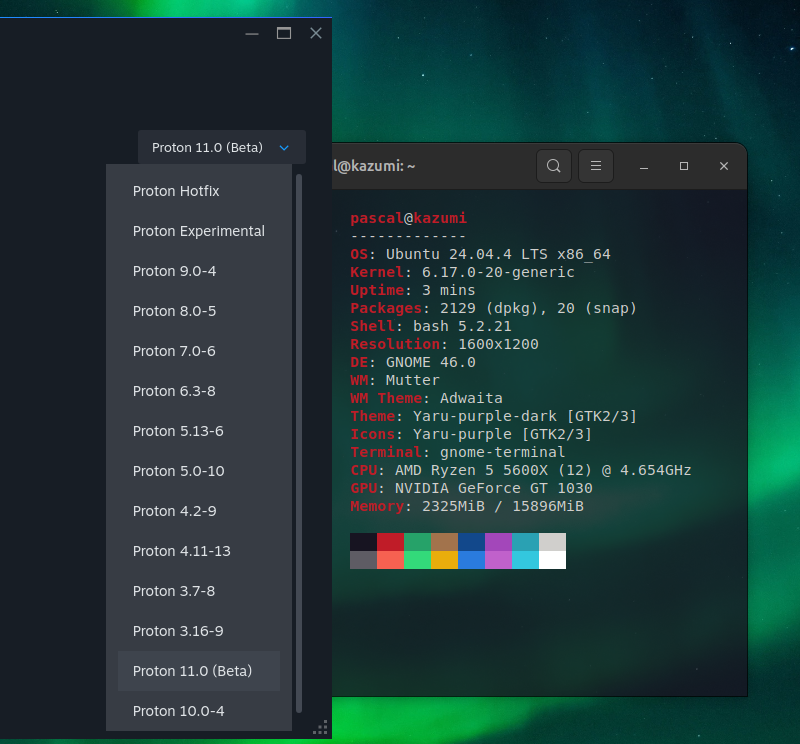Collapse the Proton version dropdown chevron

284,146
